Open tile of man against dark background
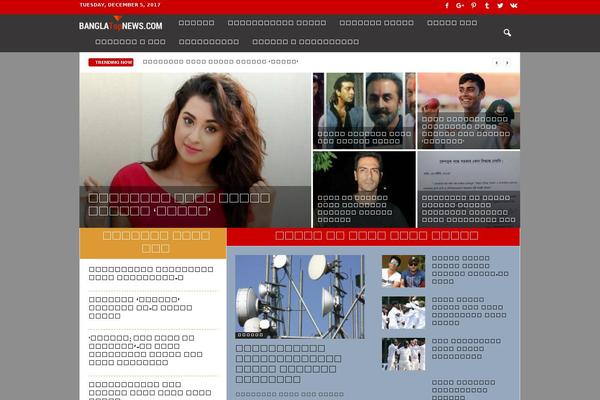The width and height of the screenshot is (600, 400). (364, 189)
